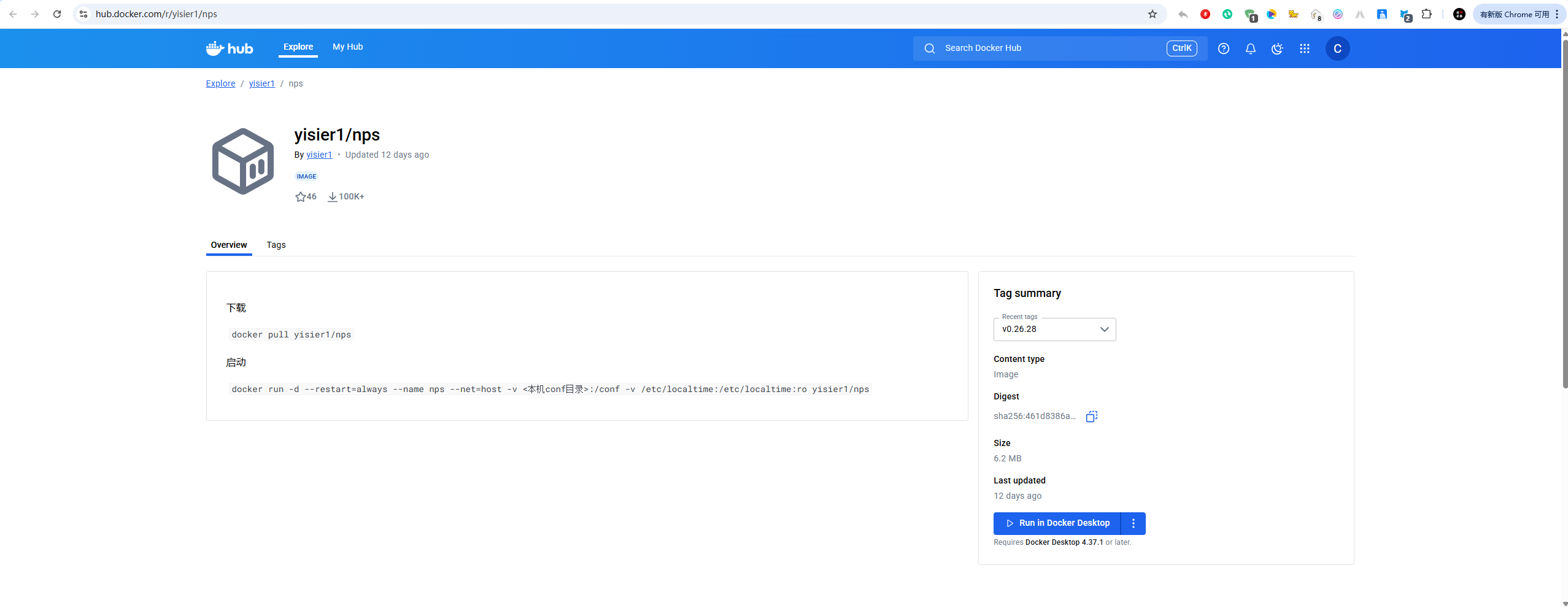Toggle the dark mode theme icon
The width and height of the screenshot is (1568, 608).
1277,48
